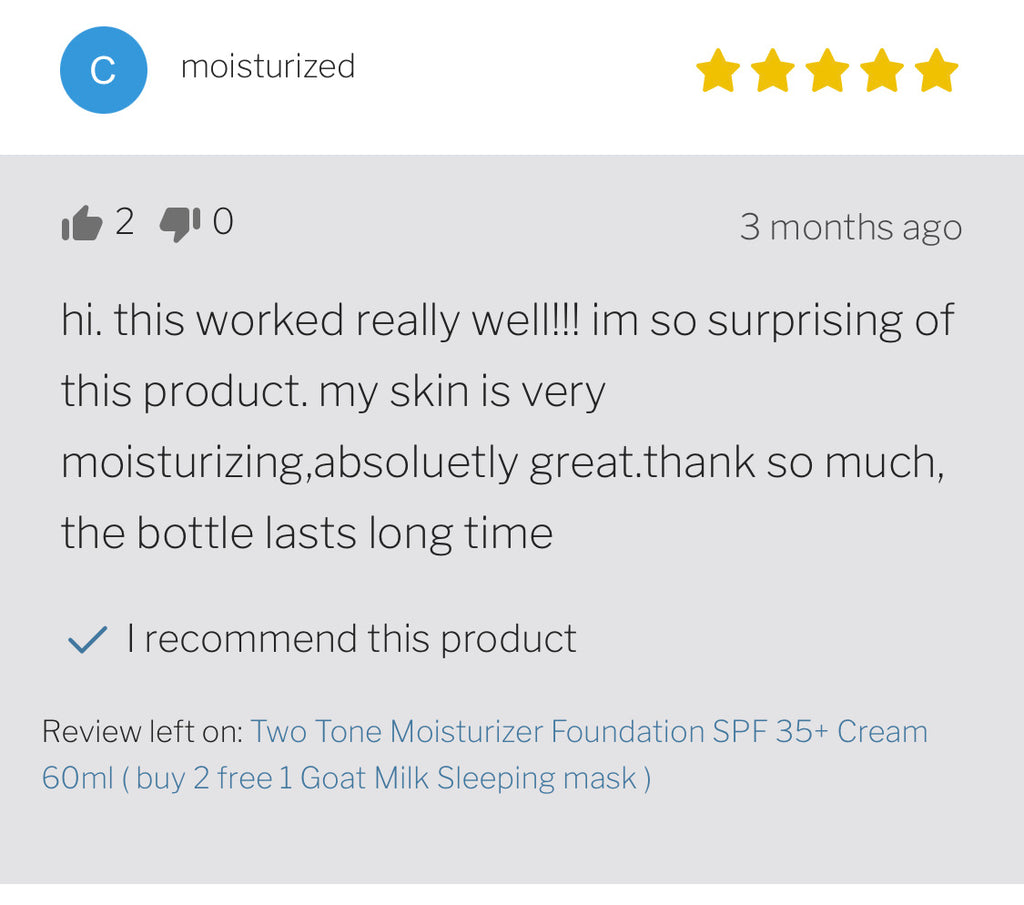Click the '3 months ago' timestamp
The image size is (1024, 905).
(x=850, y=227)
